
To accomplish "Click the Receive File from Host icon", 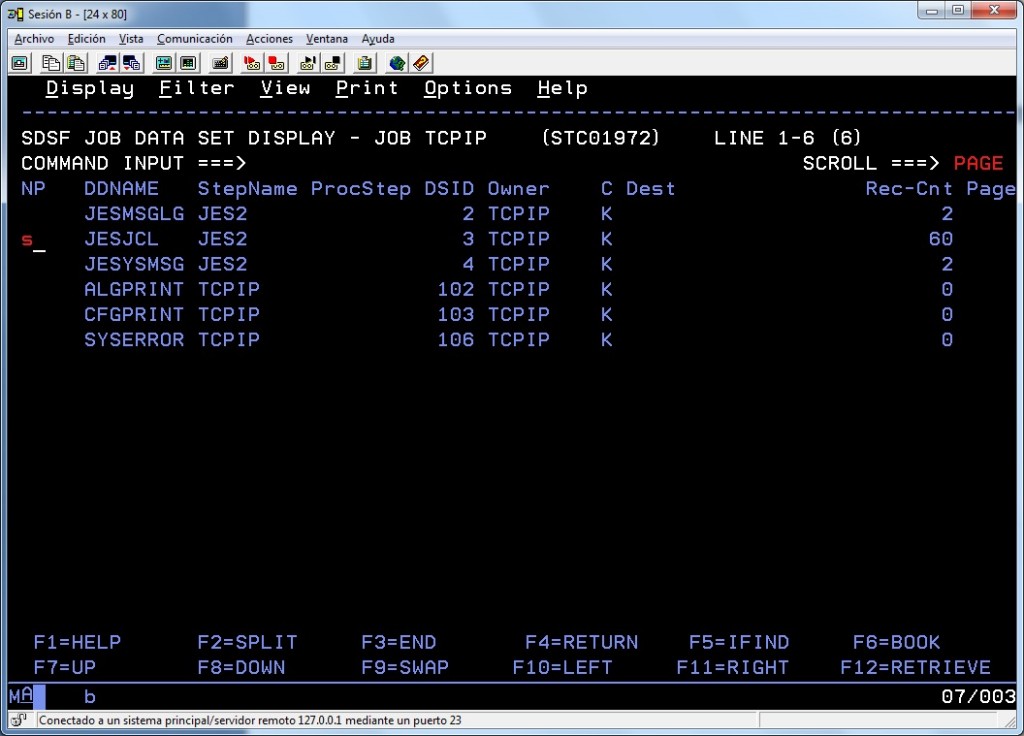I will click(x=132, y=63).
